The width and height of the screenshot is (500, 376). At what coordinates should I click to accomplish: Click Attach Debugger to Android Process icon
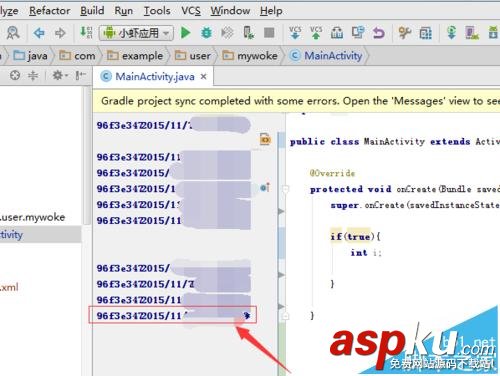(248, 33)
